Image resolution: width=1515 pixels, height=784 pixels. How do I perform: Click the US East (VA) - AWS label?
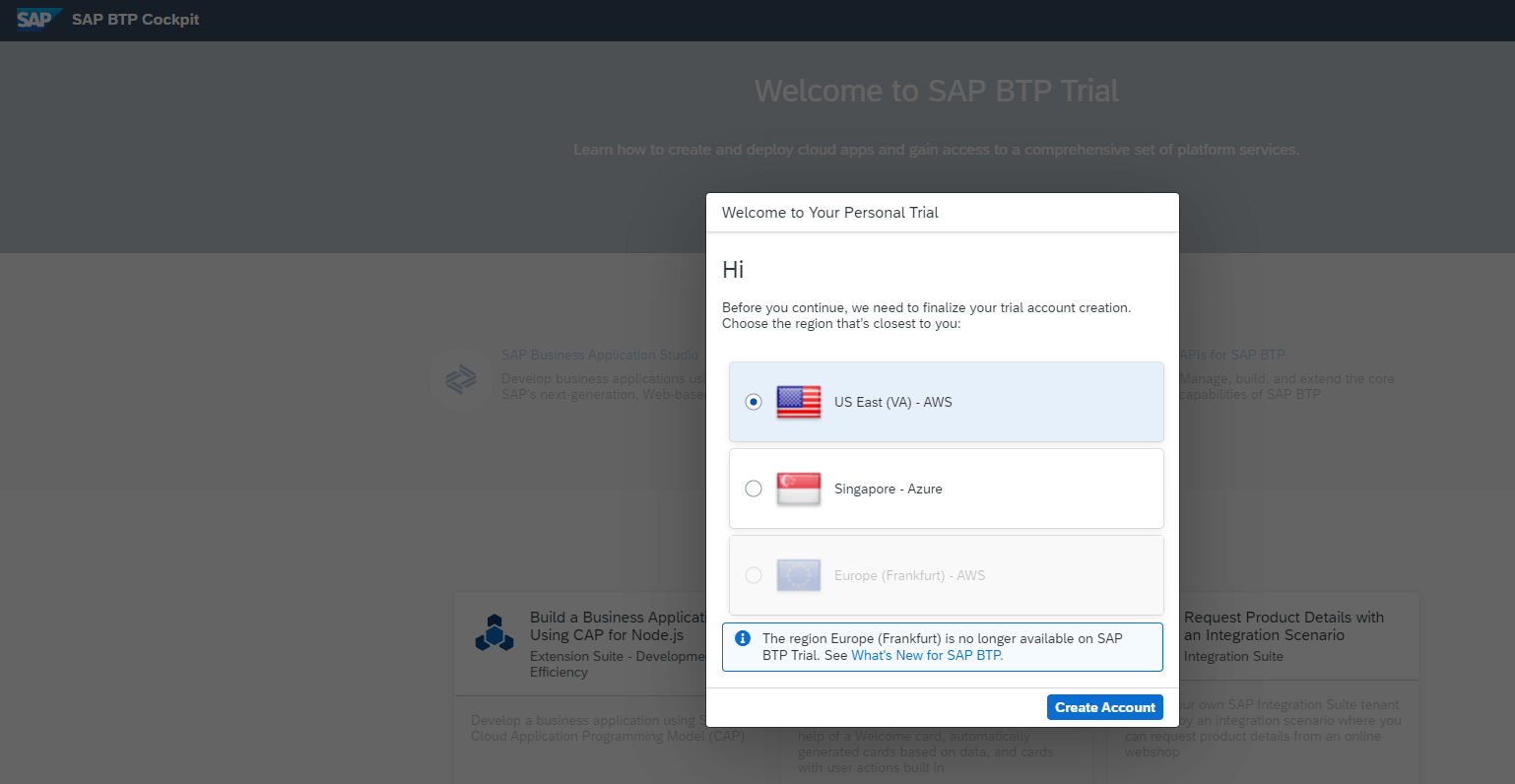tap(892, 402)
